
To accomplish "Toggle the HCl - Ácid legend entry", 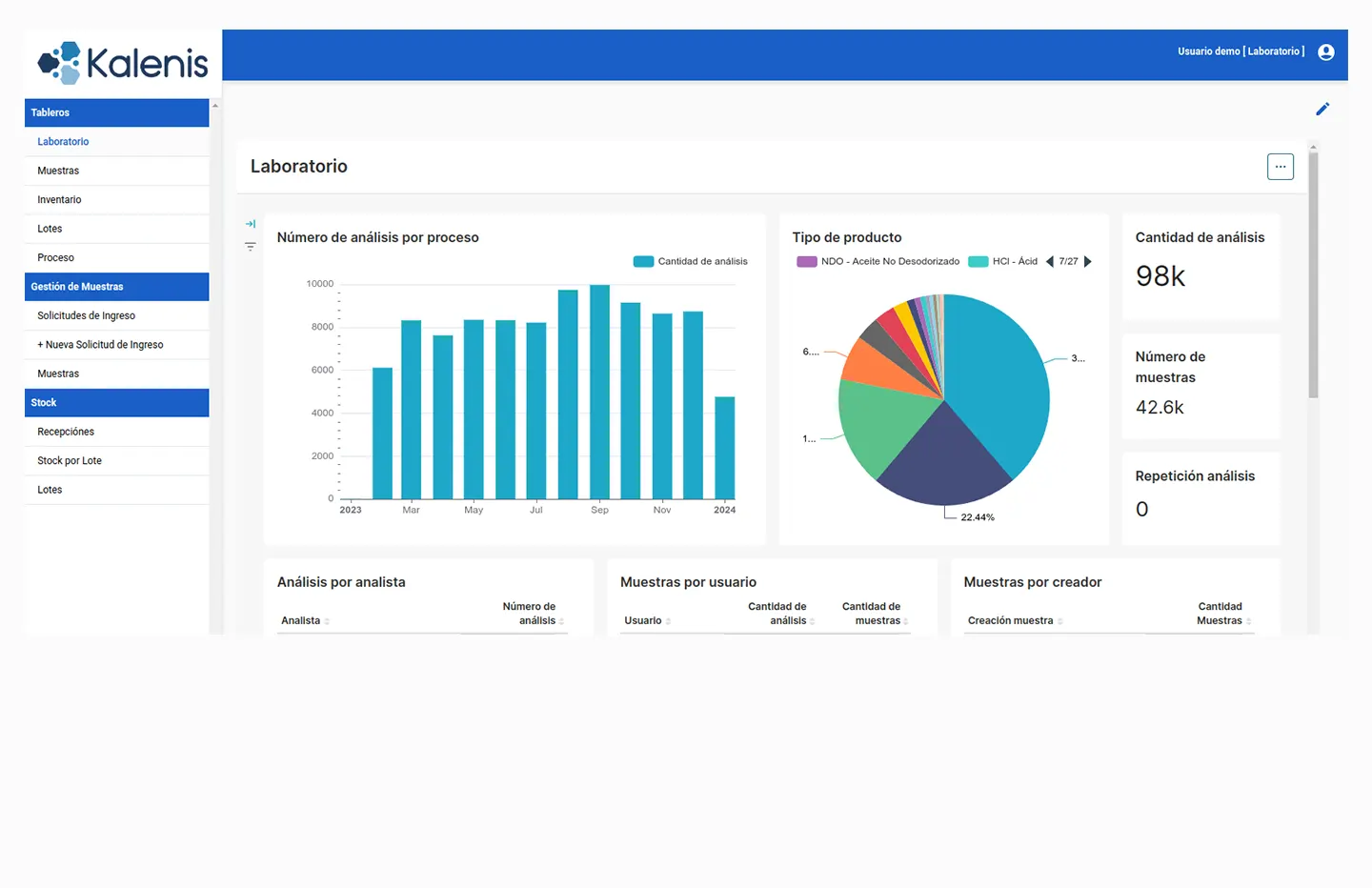I will pos(1003,261).
